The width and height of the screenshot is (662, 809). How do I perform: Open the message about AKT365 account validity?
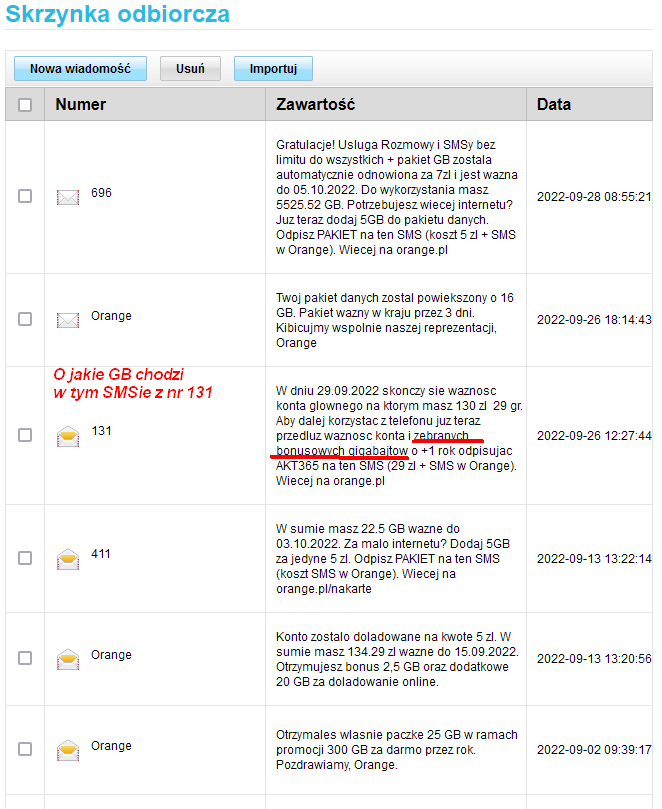tap(395, 435)
